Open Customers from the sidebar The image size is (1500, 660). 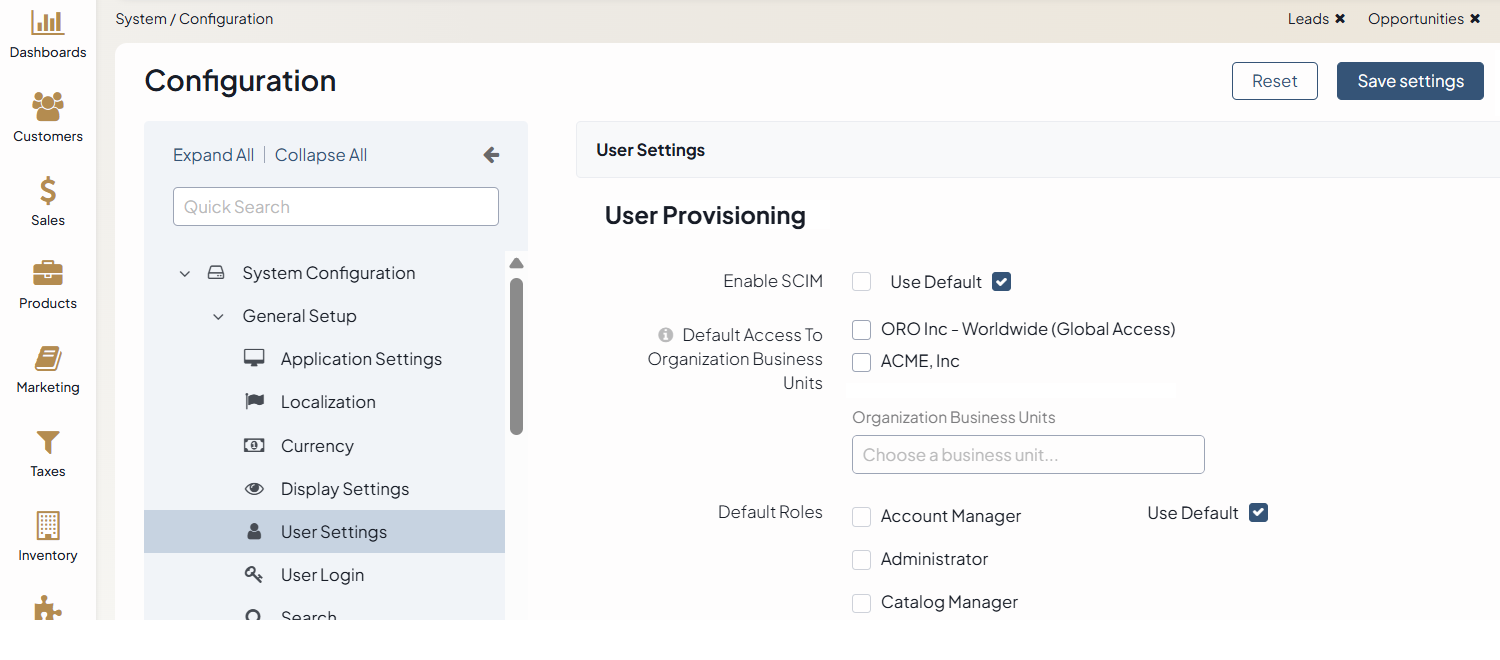[47, 106]
